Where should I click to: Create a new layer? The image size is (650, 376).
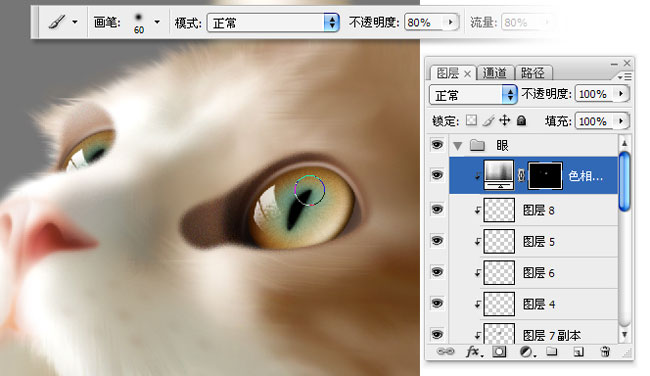point(578,352)
